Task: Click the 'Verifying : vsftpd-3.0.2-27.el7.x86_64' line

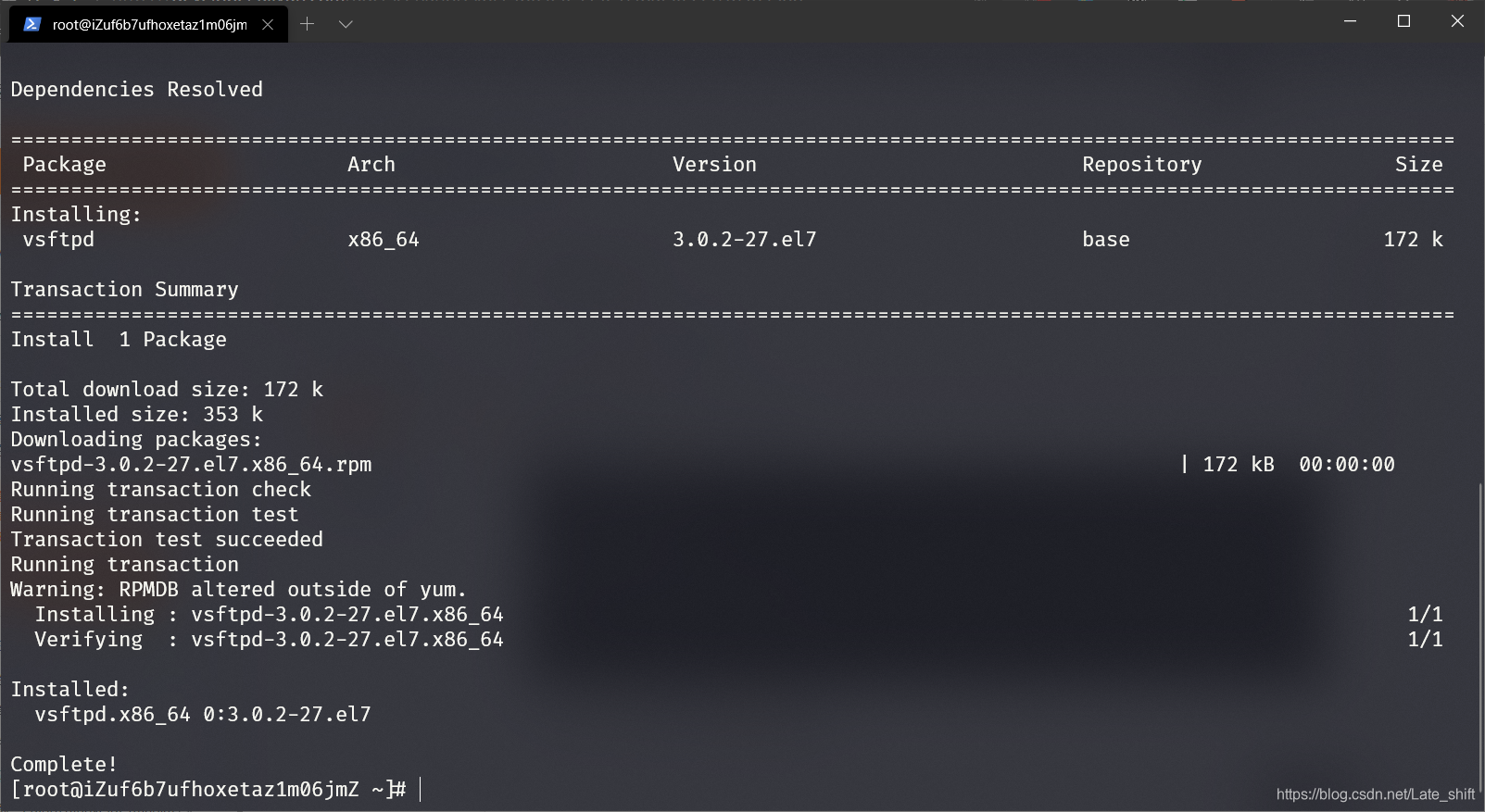Action: coord(269,640)
